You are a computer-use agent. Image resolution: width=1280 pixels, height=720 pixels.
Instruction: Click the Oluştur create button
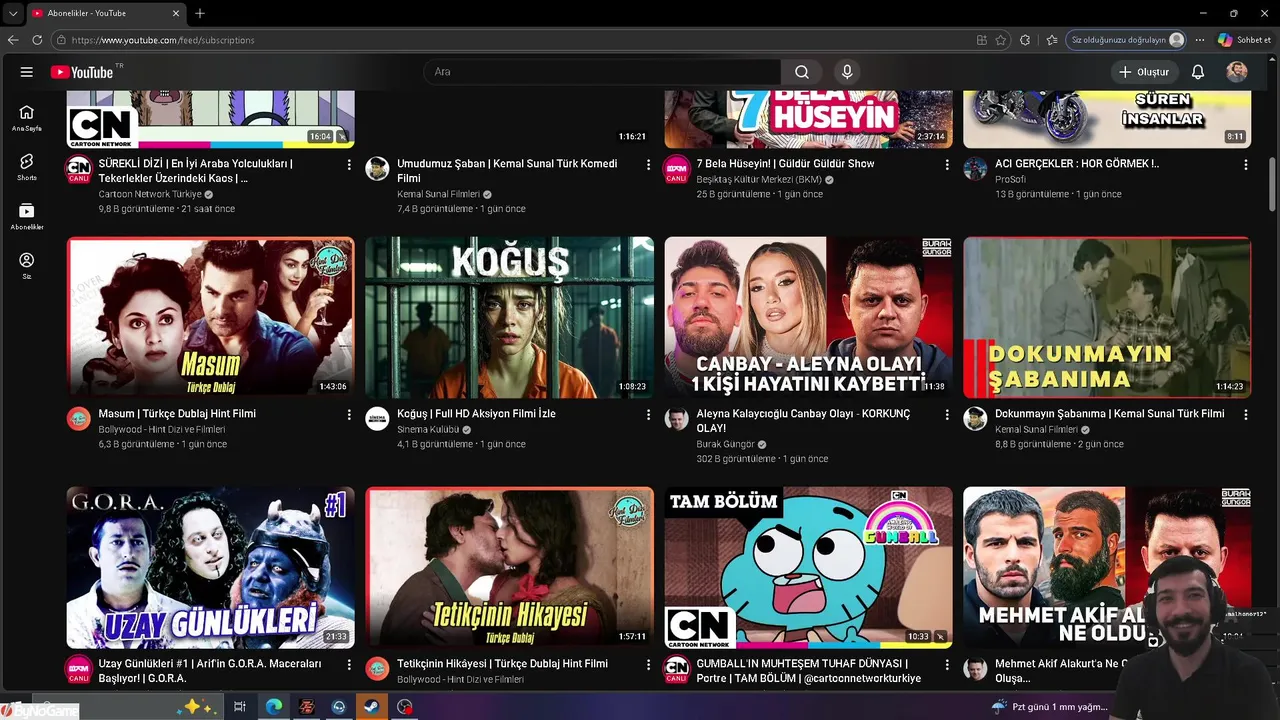click(x=1143, y=72)
